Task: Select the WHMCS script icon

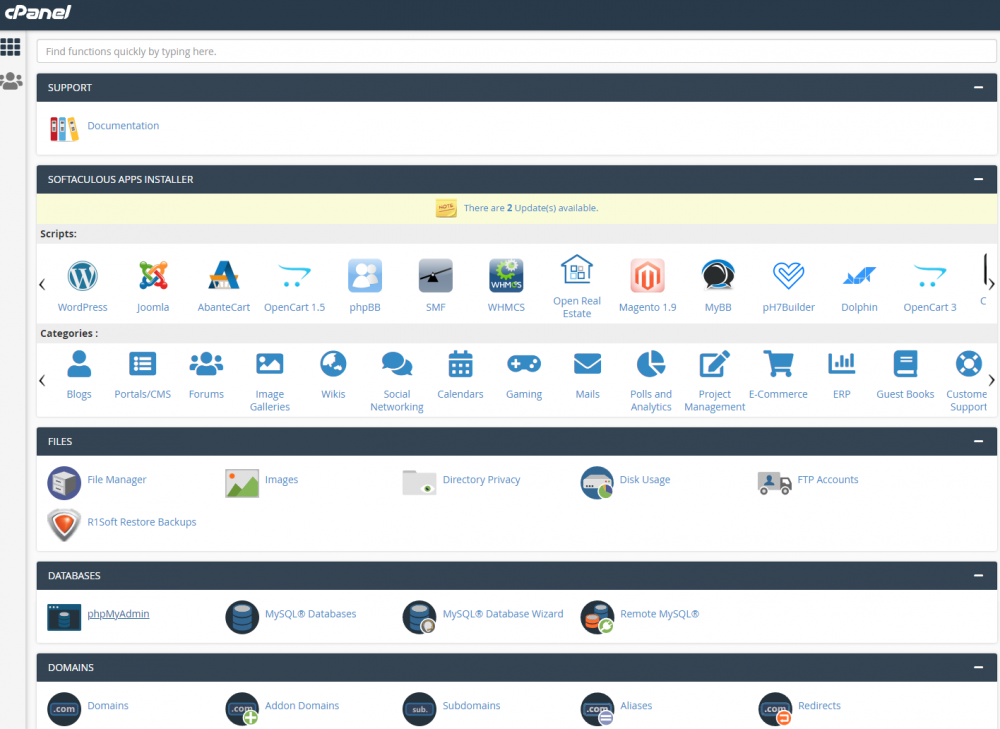Action: (506, 276)
